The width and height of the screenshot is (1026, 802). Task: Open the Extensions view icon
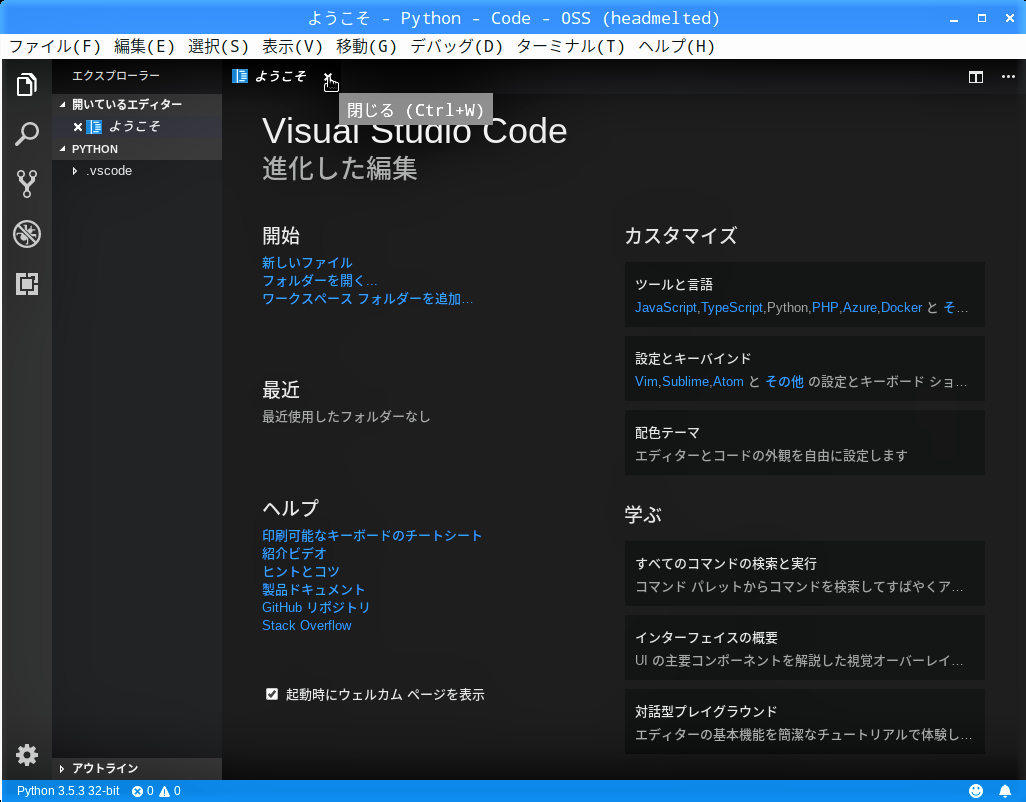27,284
